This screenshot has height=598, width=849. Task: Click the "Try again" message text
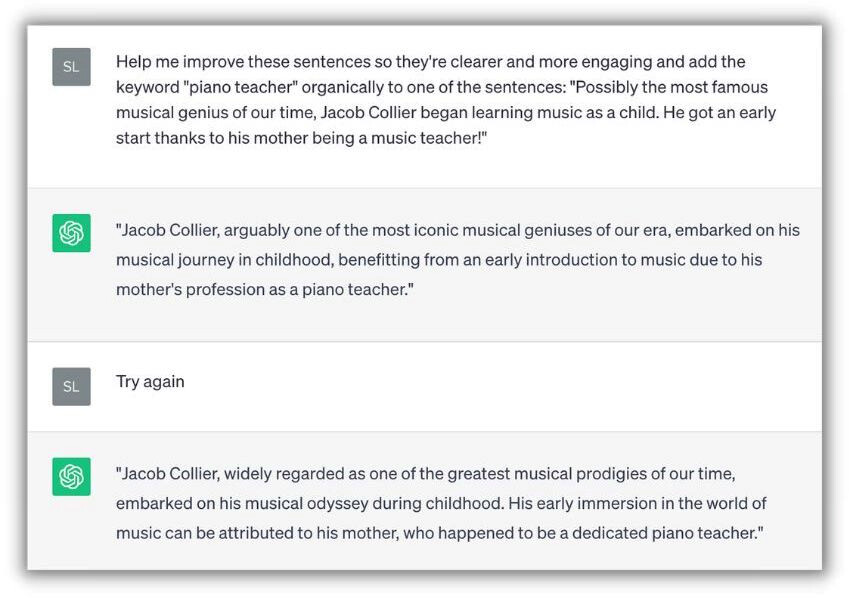pos(150,382)
